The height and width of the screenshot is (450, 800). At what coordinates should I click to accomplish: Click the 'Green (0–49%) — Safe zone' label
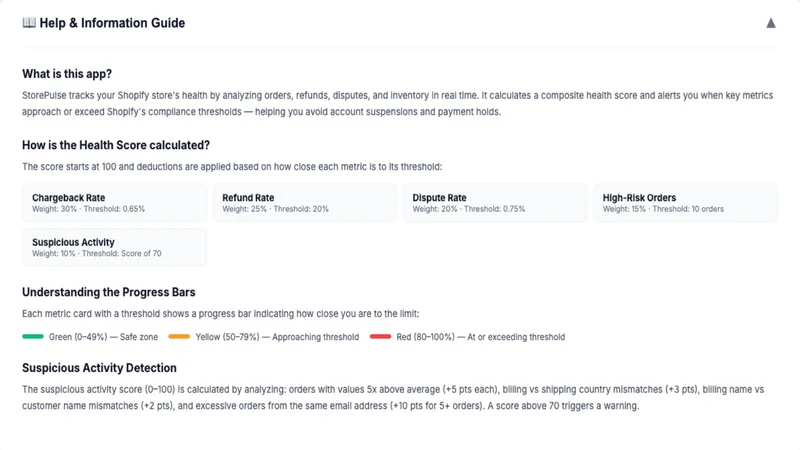(104, 337)
